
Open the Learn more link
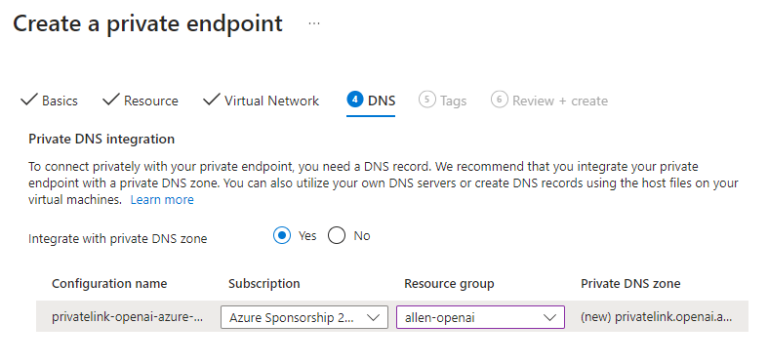pos(162,200)
